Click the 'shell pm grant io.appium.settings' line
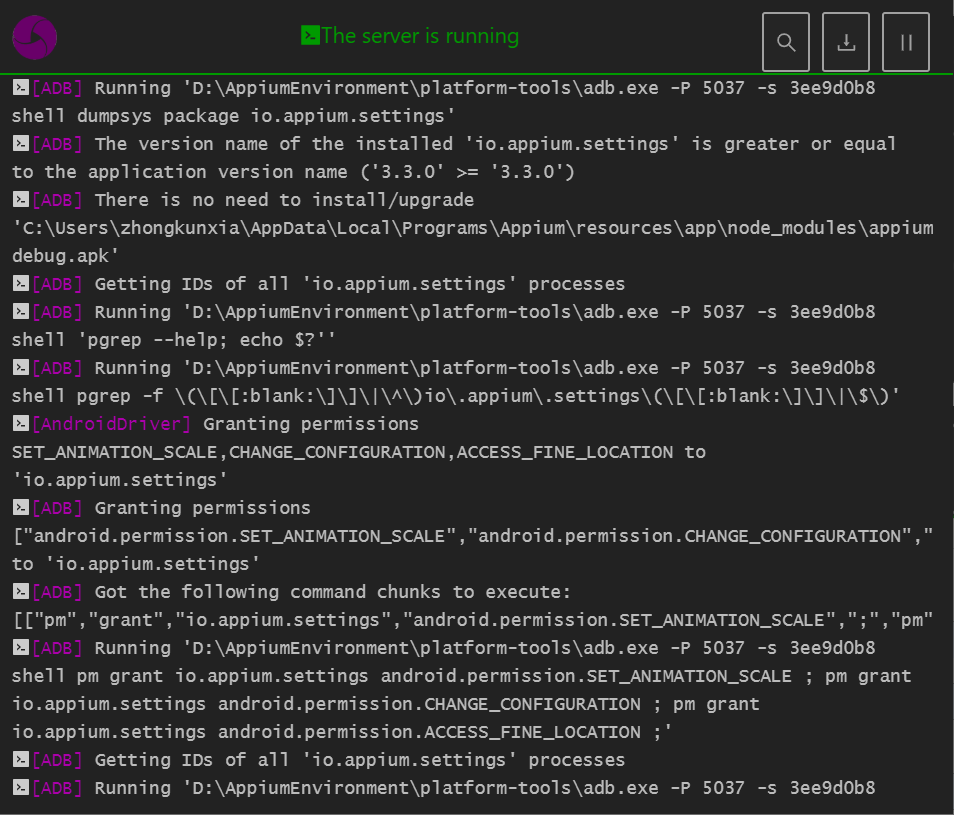The width and height of the screenshot is (954, 815). click(460, 676)
